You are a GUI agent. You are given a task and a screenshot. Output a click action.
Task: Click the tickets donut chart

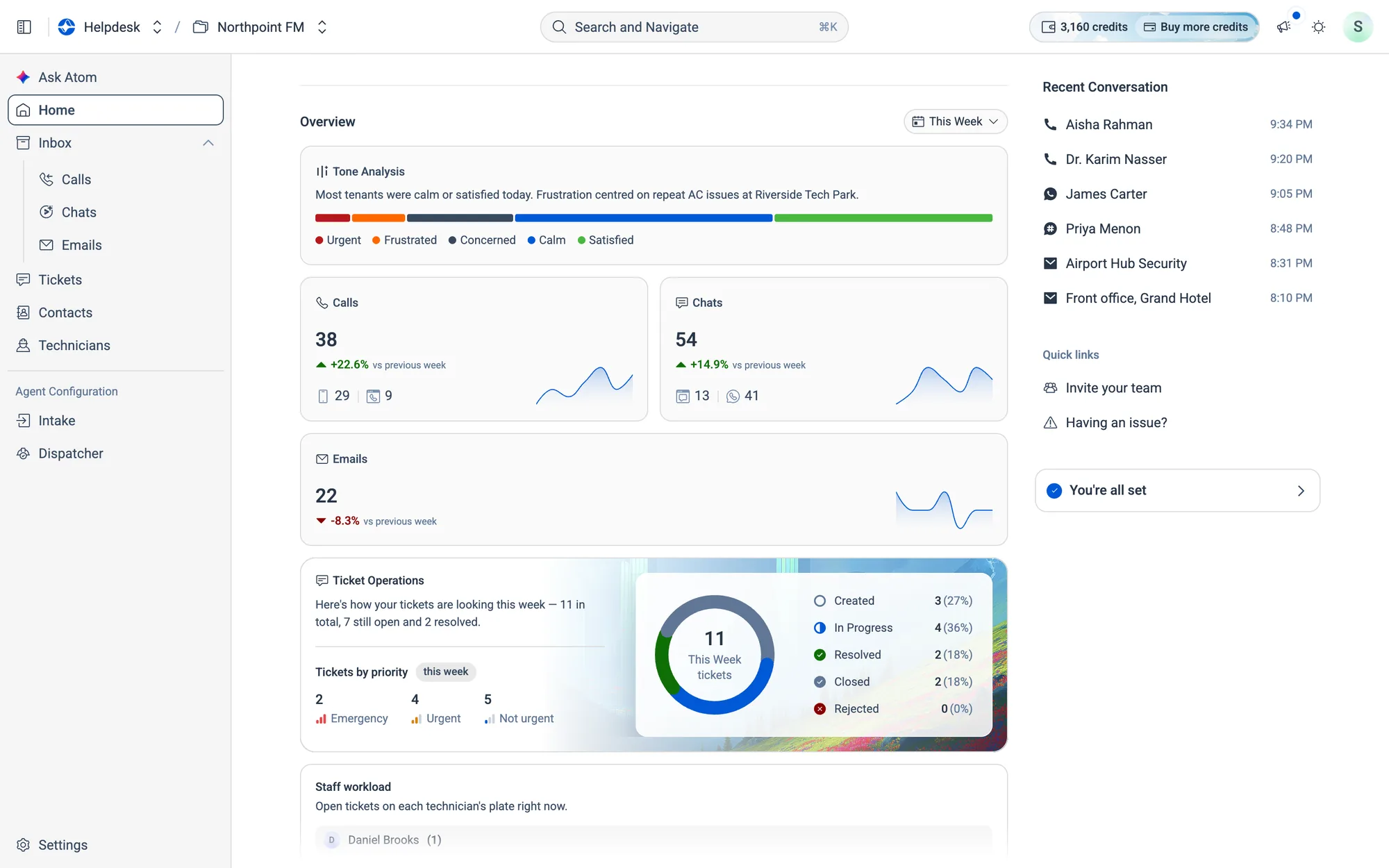(714, 655)
